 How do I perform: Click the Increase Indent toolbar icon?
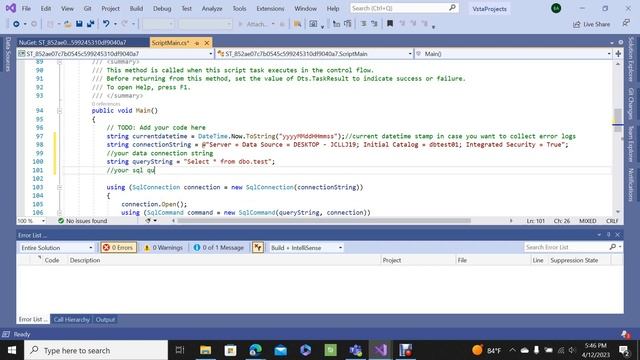tap(374, 24)
